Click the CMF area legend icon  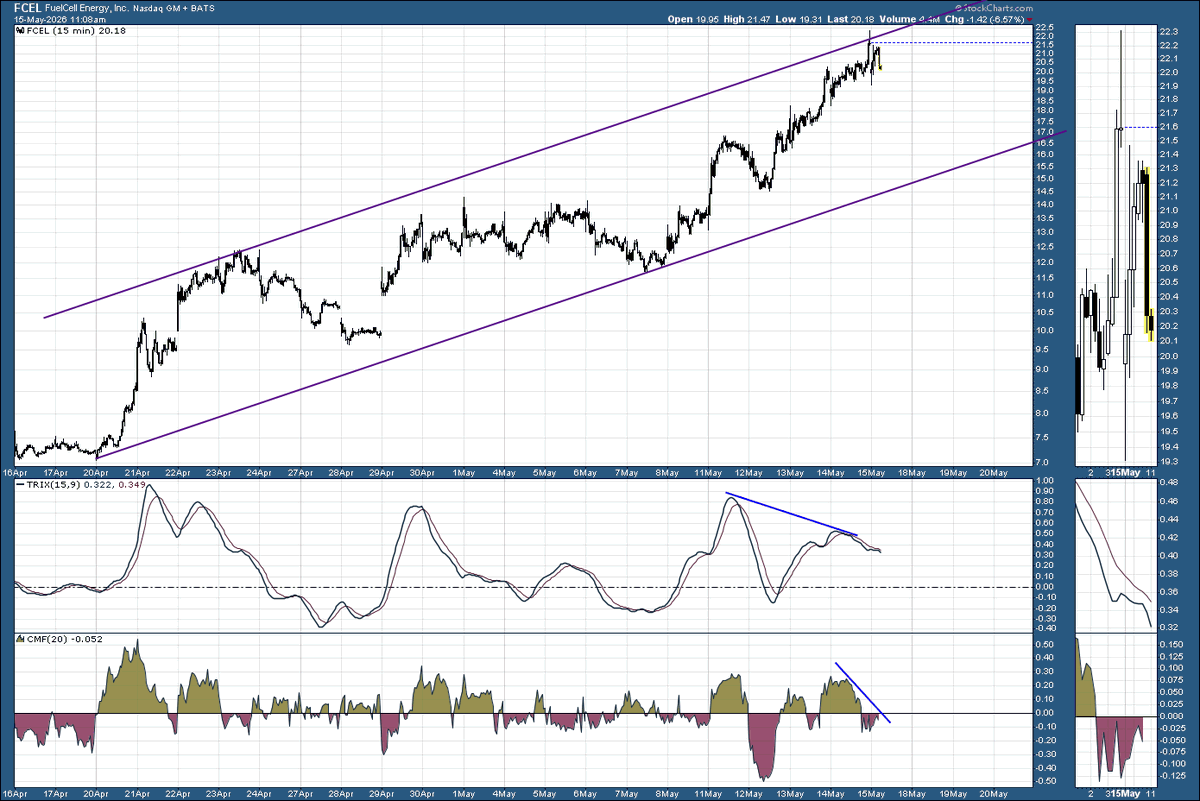point(19,637)
